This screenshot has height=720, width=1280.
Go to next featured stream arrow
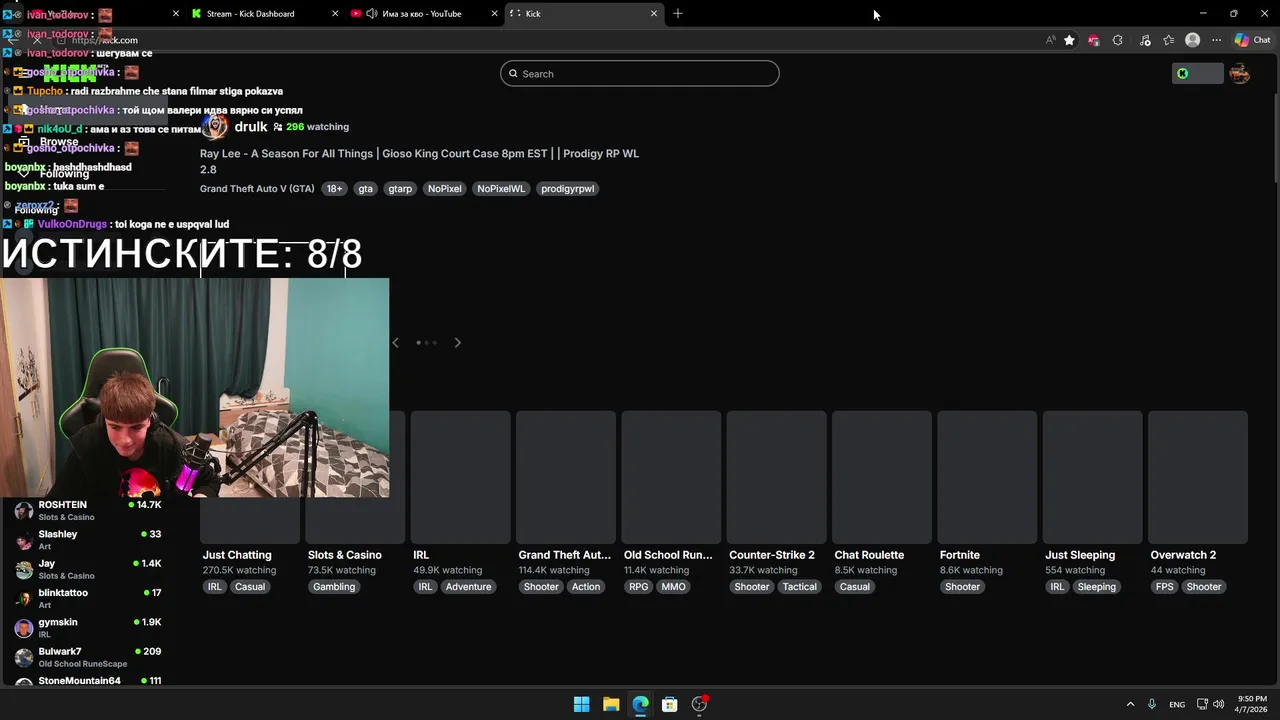click(457, 343)
